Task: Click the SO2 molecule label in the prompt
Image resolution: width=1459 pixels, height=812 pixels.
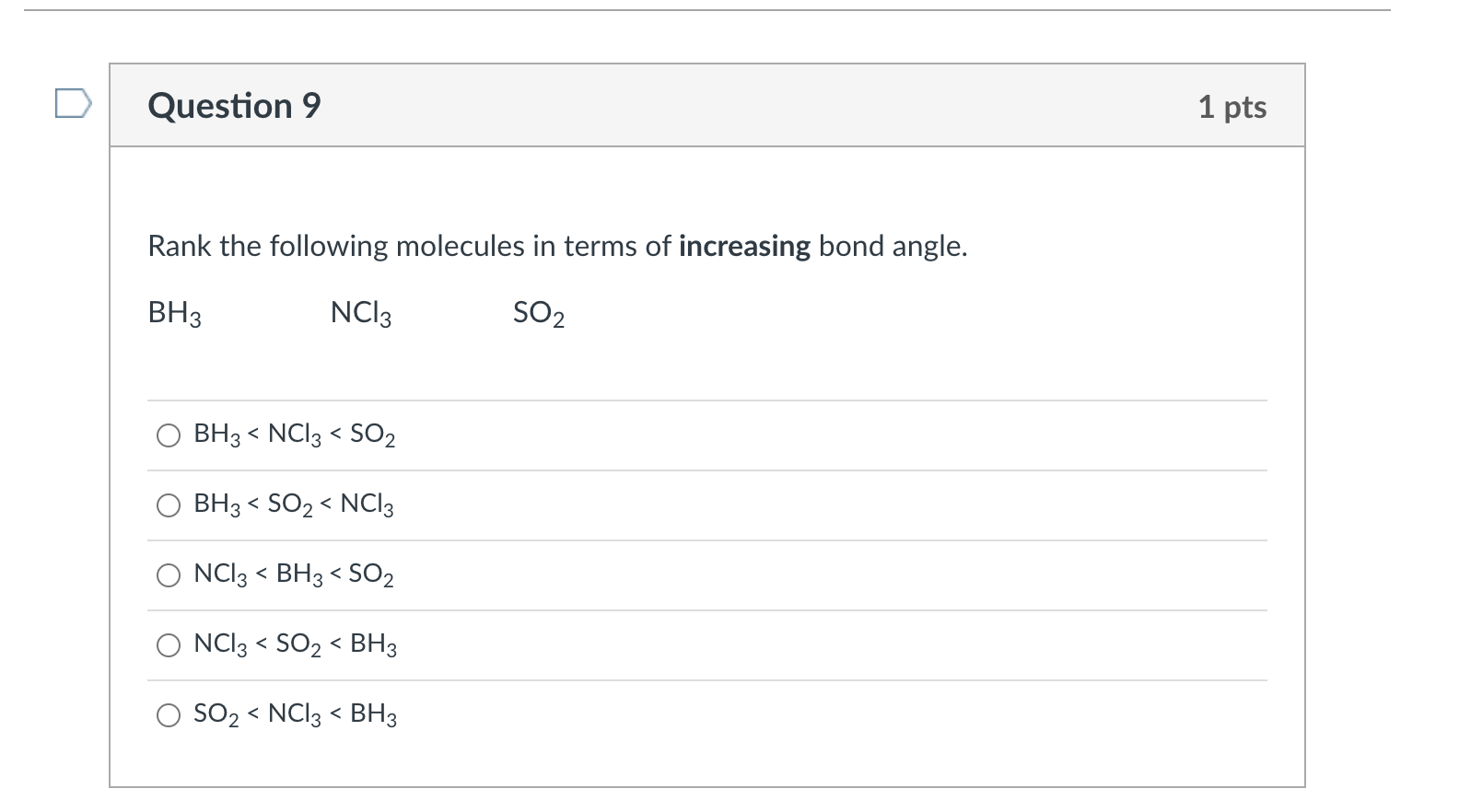Action: tap(538, 314)
